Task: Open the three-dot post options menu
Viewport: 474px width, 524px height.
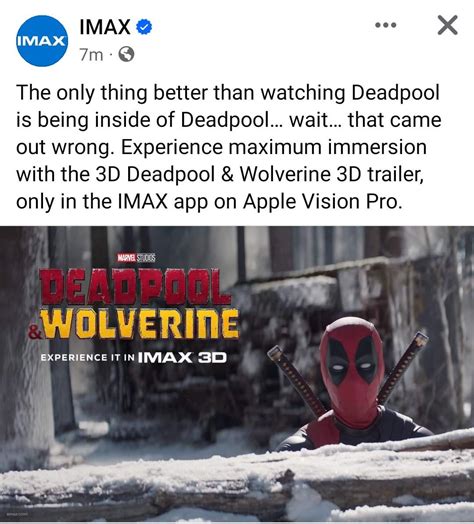Action: [x=386, y=25]
